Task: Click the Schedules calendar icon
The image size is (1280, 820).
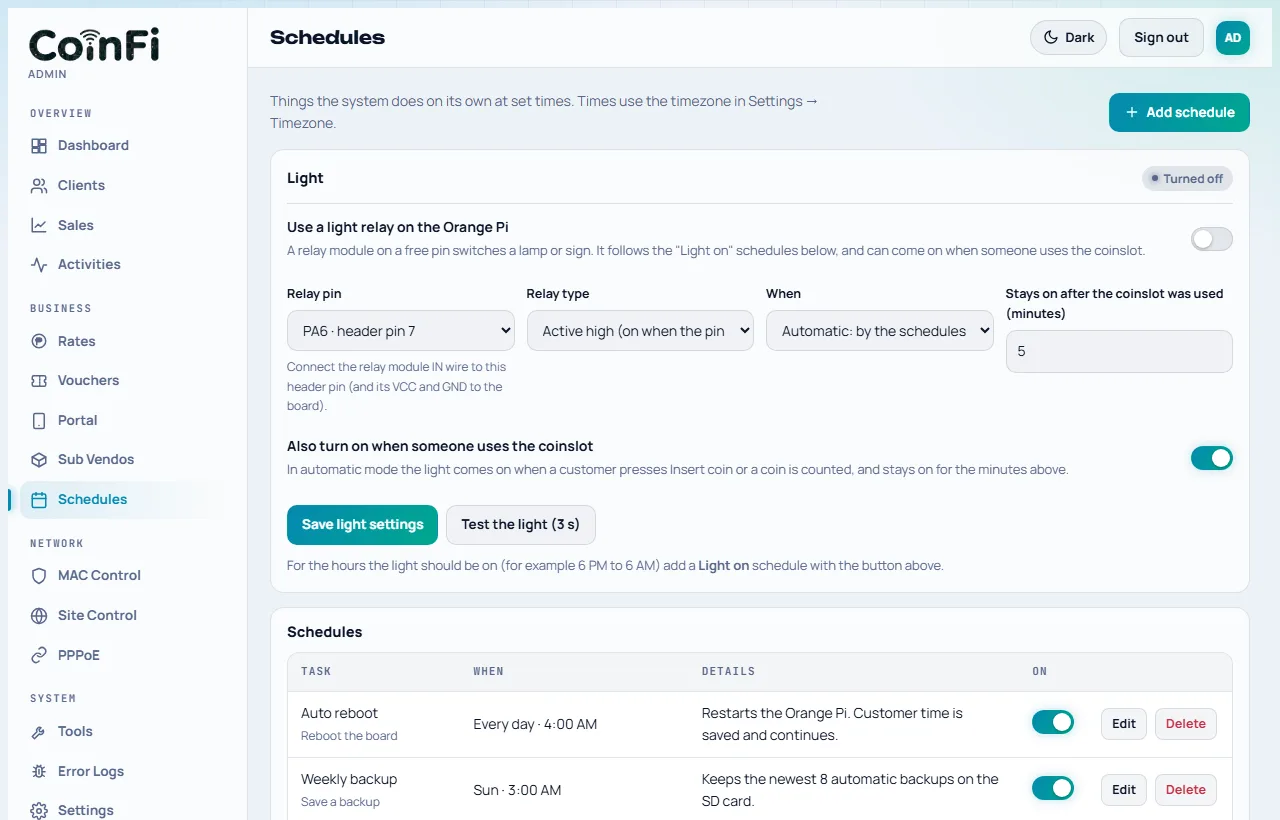Action: 39,500
